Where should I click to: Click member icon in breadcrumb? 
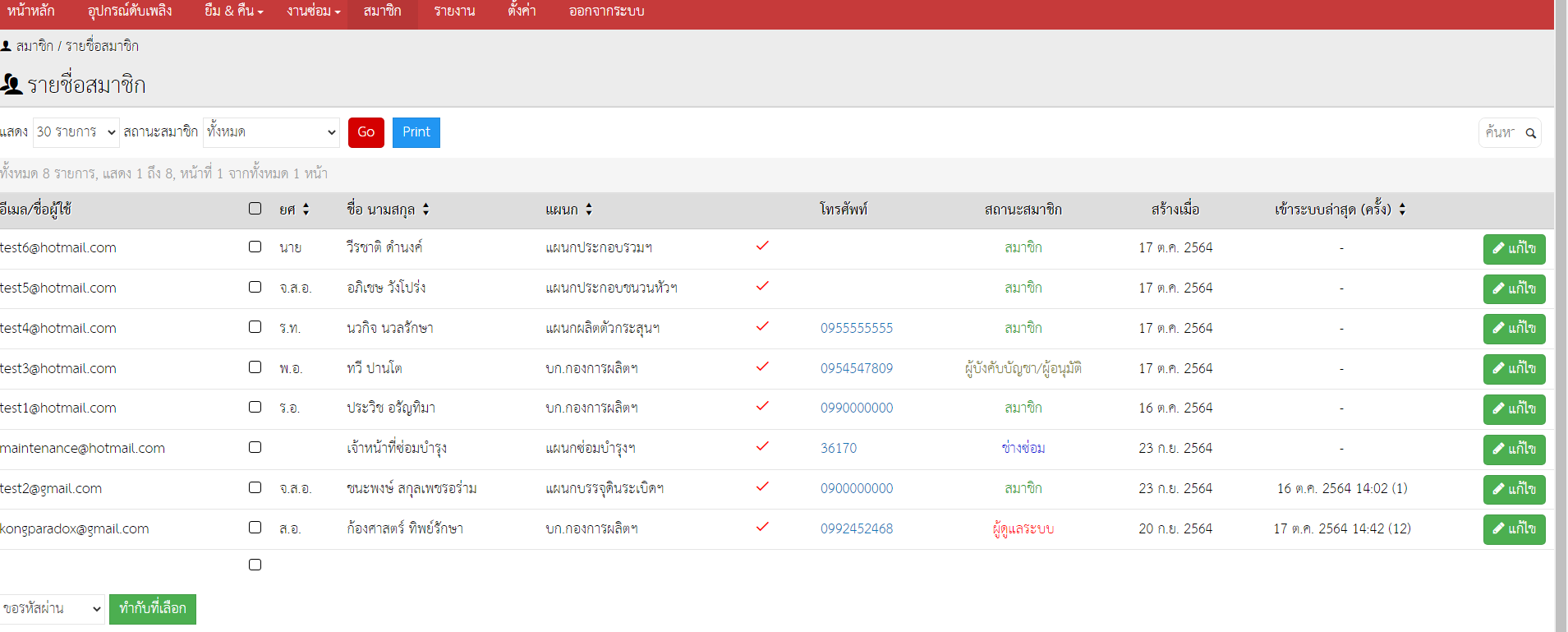[x=6, y=46]
